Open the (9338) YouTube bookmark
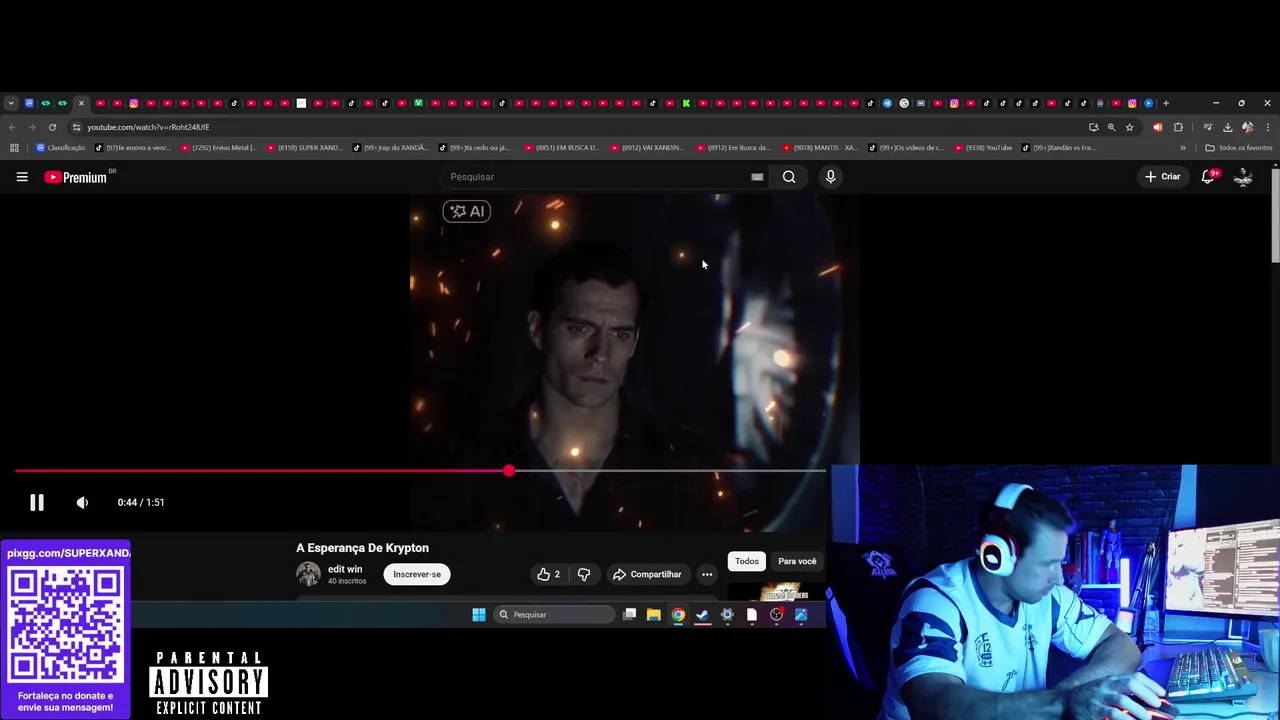 pyautogui.click(x=983, y=148)
